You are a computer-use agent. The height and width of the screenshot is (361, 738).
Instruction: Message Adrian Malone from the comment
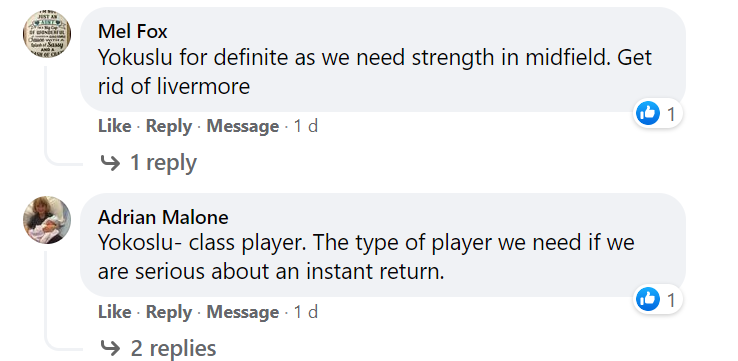click(243, 312)
